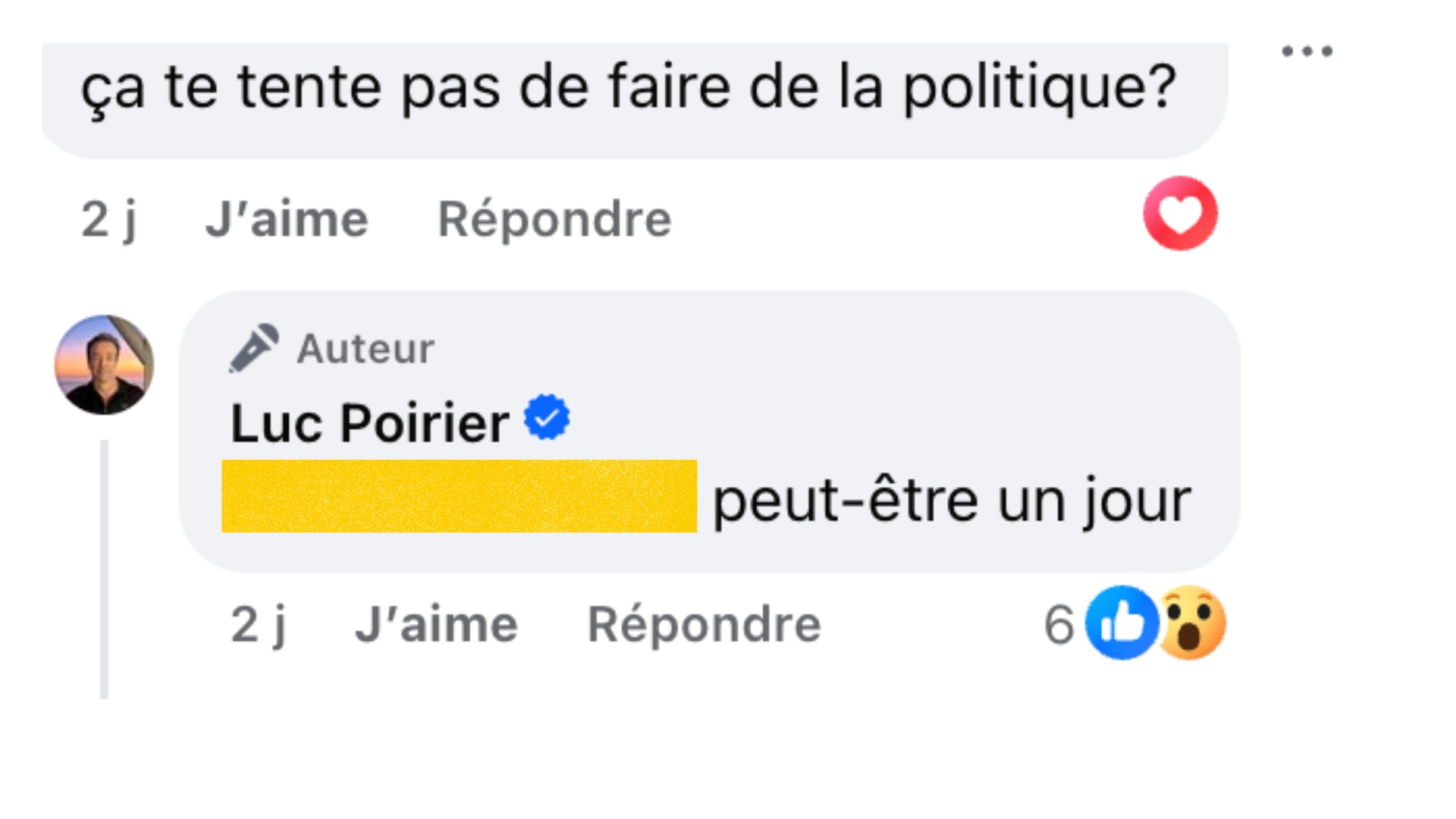Like Luc Poirier's reply with J'aime
Image resolution: width=1456 pixels, height=819 pixels.
click(x=436, y=625)
